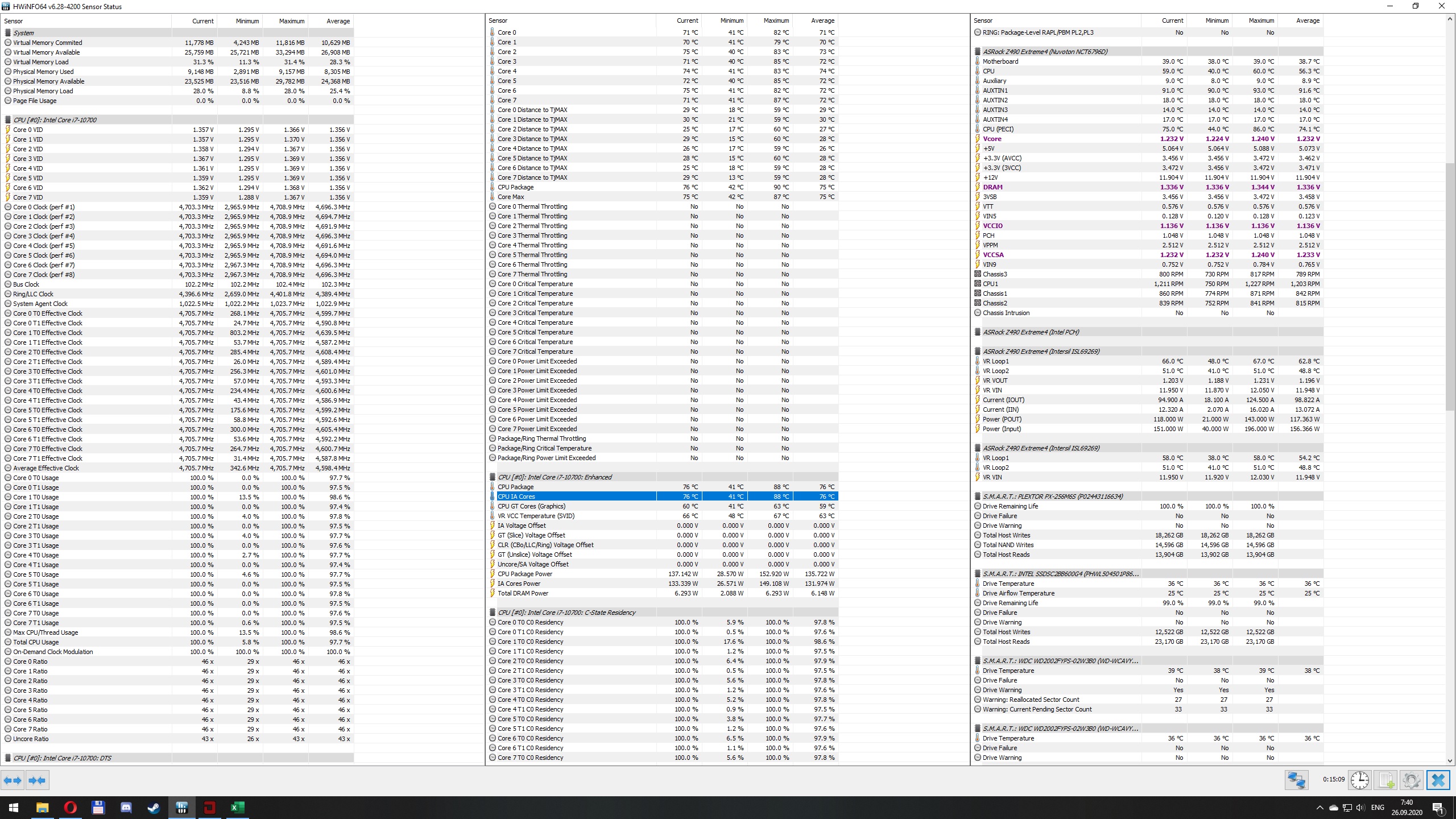Click the expand columns arrows button
The image size is (1456, 819).
point(13,780)
